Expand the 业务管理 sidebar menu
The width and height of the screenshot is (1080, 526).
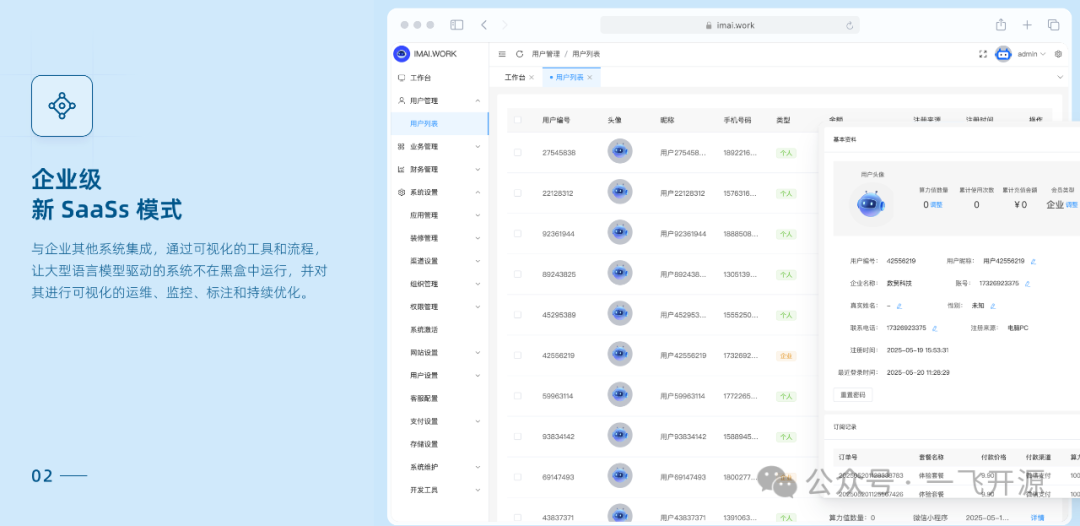438,146
